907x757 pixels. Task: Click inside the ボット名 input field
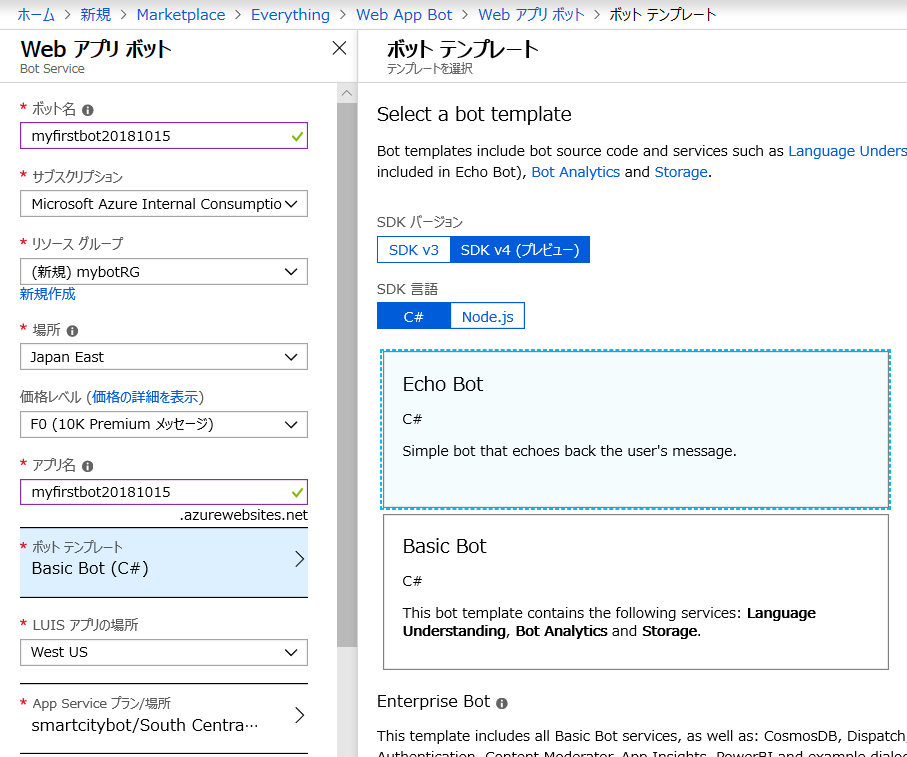point(163,135)
